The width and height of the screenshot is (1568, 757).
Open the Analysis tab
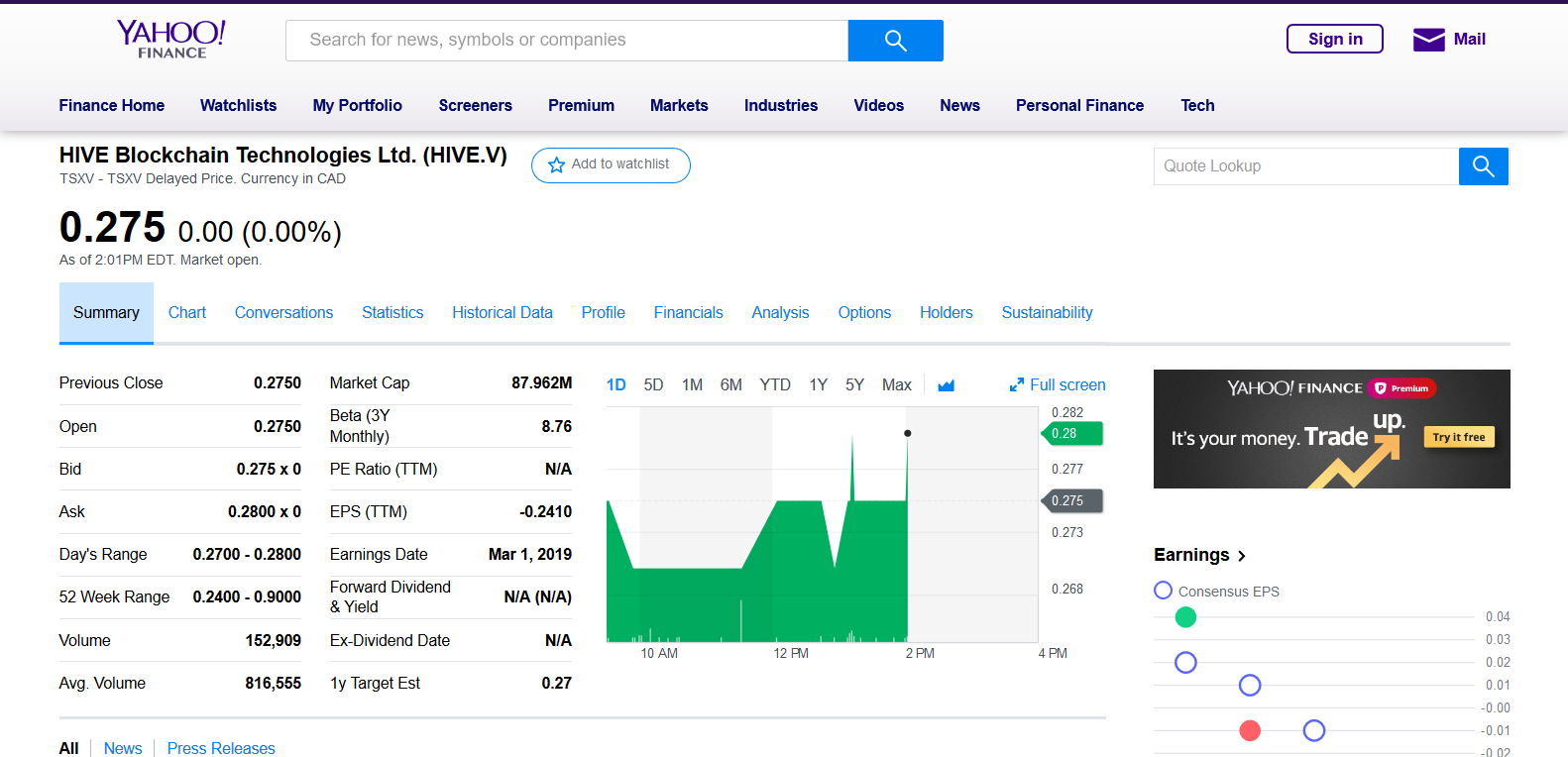click(781, 313)
